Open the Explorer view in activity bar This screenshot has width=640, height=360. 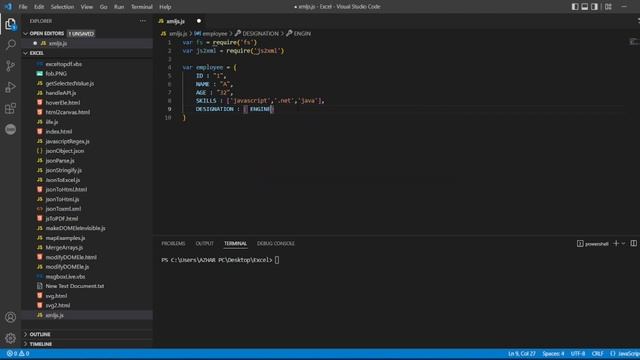tap(11, 24)
